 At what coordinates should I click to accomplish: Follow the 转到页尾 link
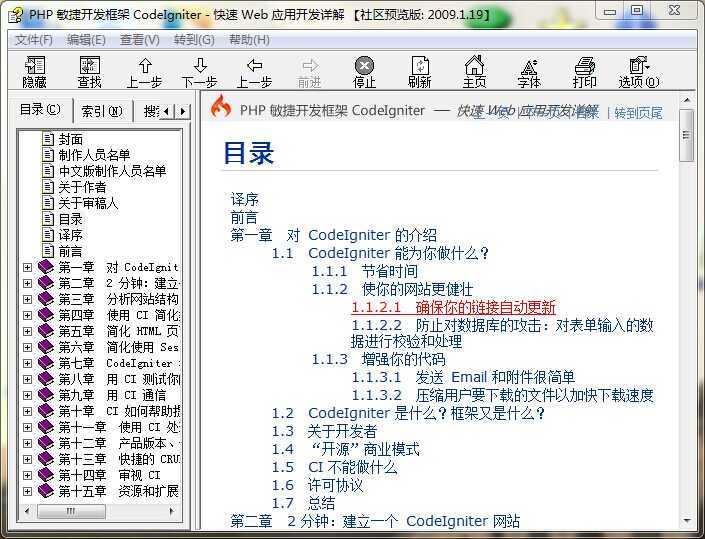click(x=638, y=113)
